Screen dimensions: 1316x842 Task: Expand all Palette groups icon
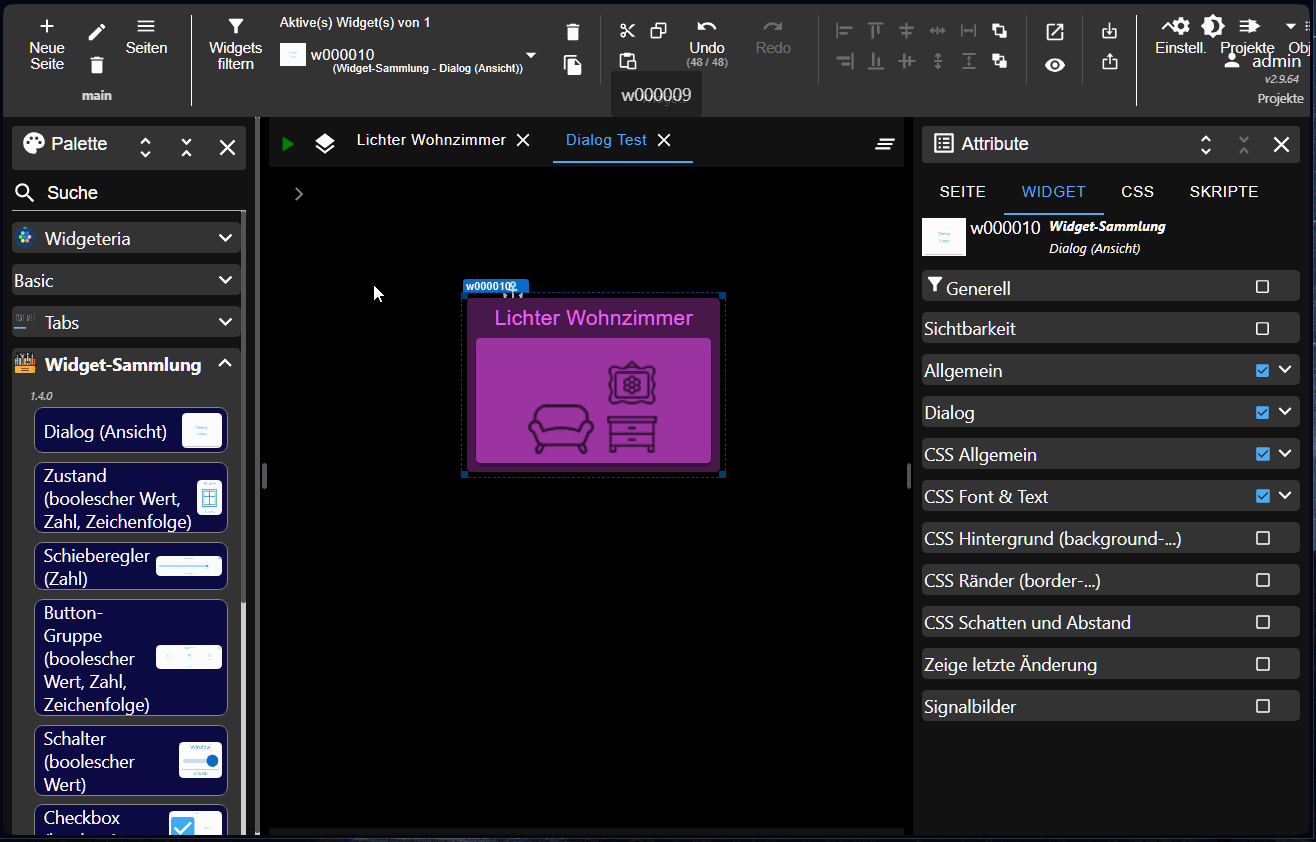[146, 147]
